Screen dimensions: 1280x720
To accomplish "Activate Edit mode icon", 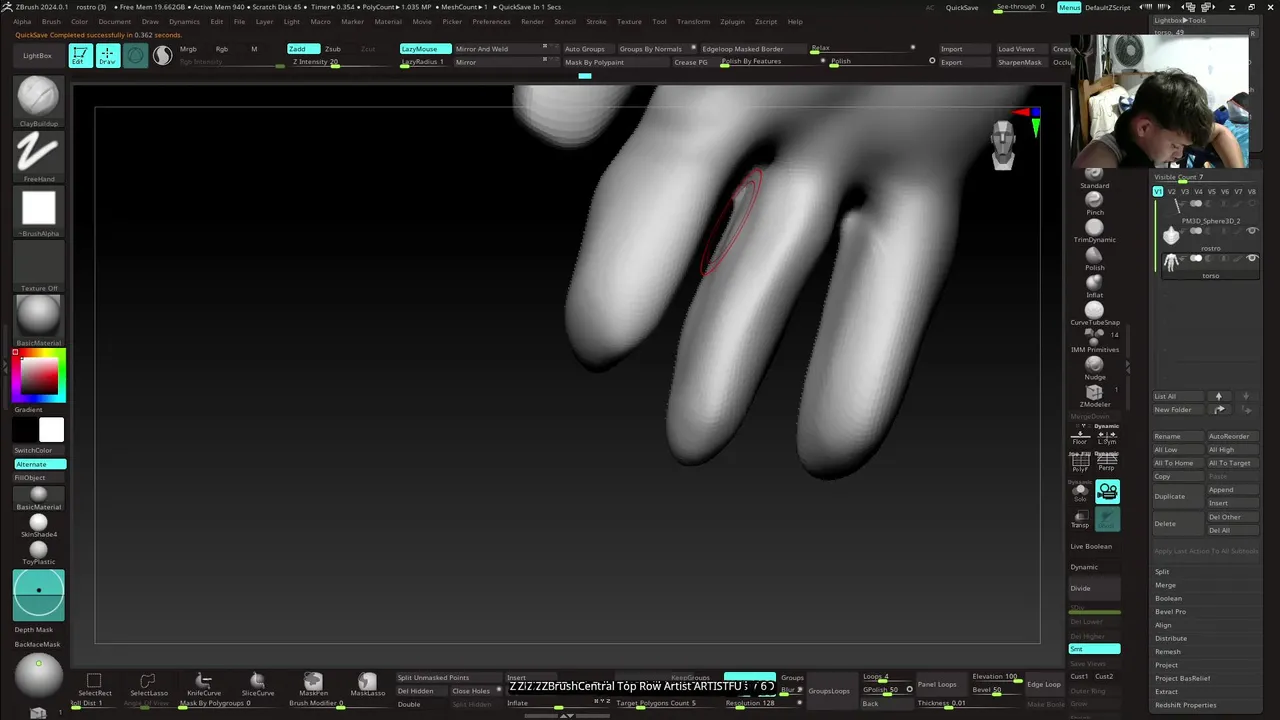I will click(x=80, y=56).
